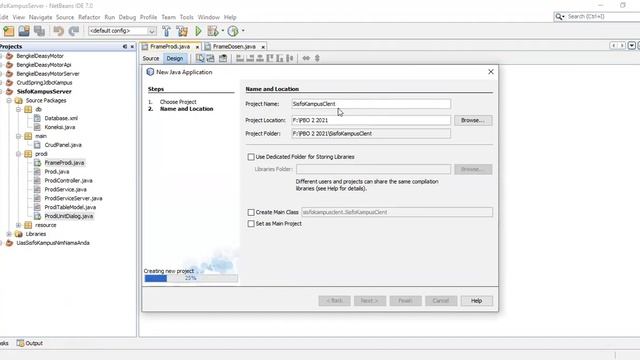
Task: Select CrudPanel.java in the project tree
Action: point(63,145)
